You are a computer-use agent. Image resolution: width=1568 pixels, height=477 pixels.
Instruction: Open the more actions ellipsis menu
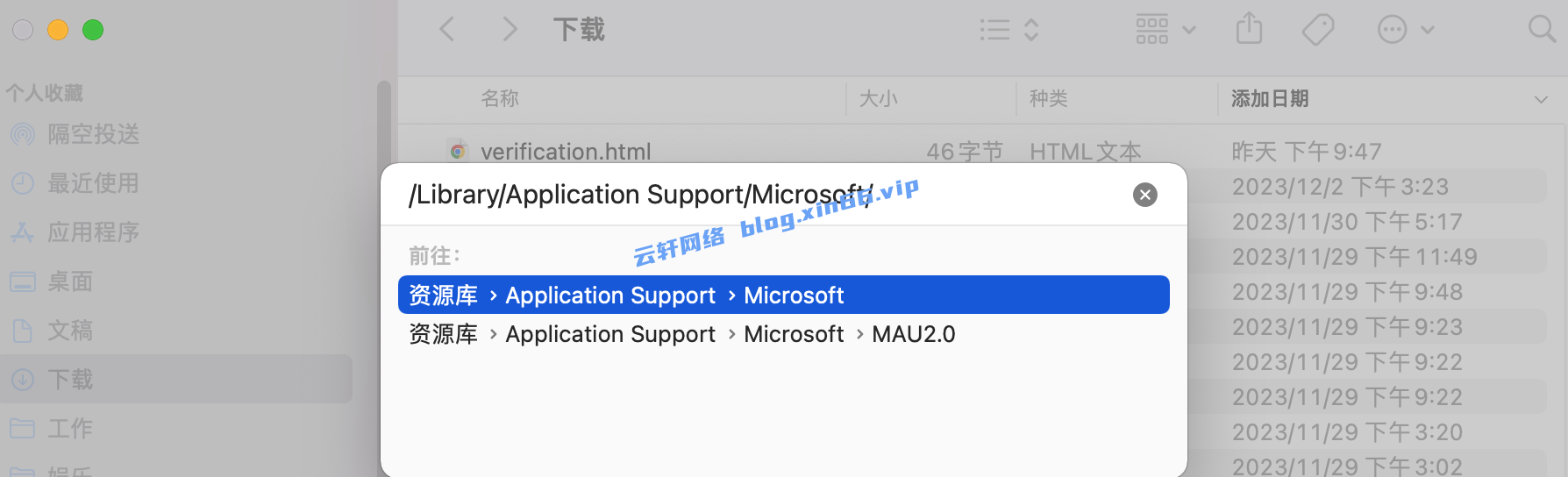1406,30
